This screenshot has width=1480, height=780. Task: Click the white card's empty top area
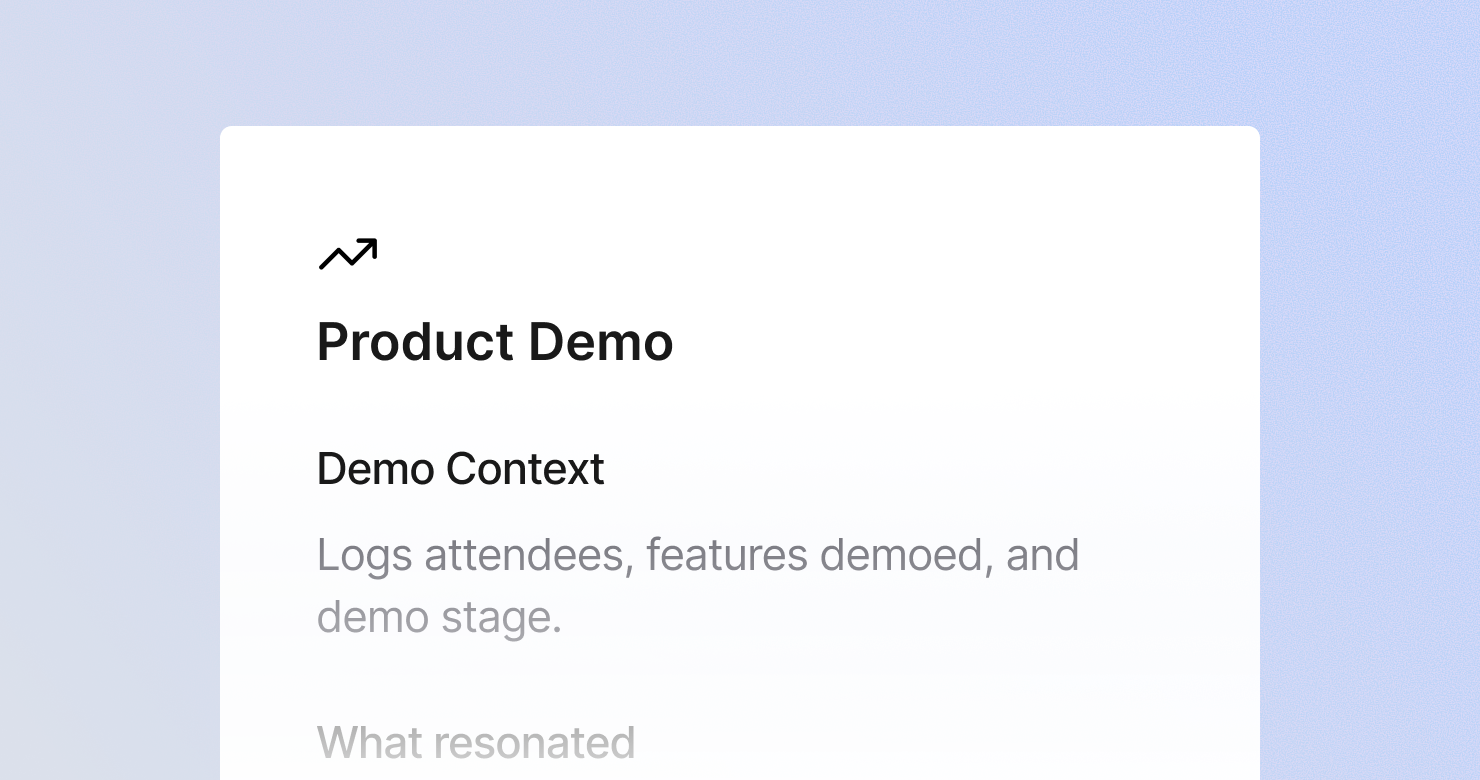tap(740, 180)
